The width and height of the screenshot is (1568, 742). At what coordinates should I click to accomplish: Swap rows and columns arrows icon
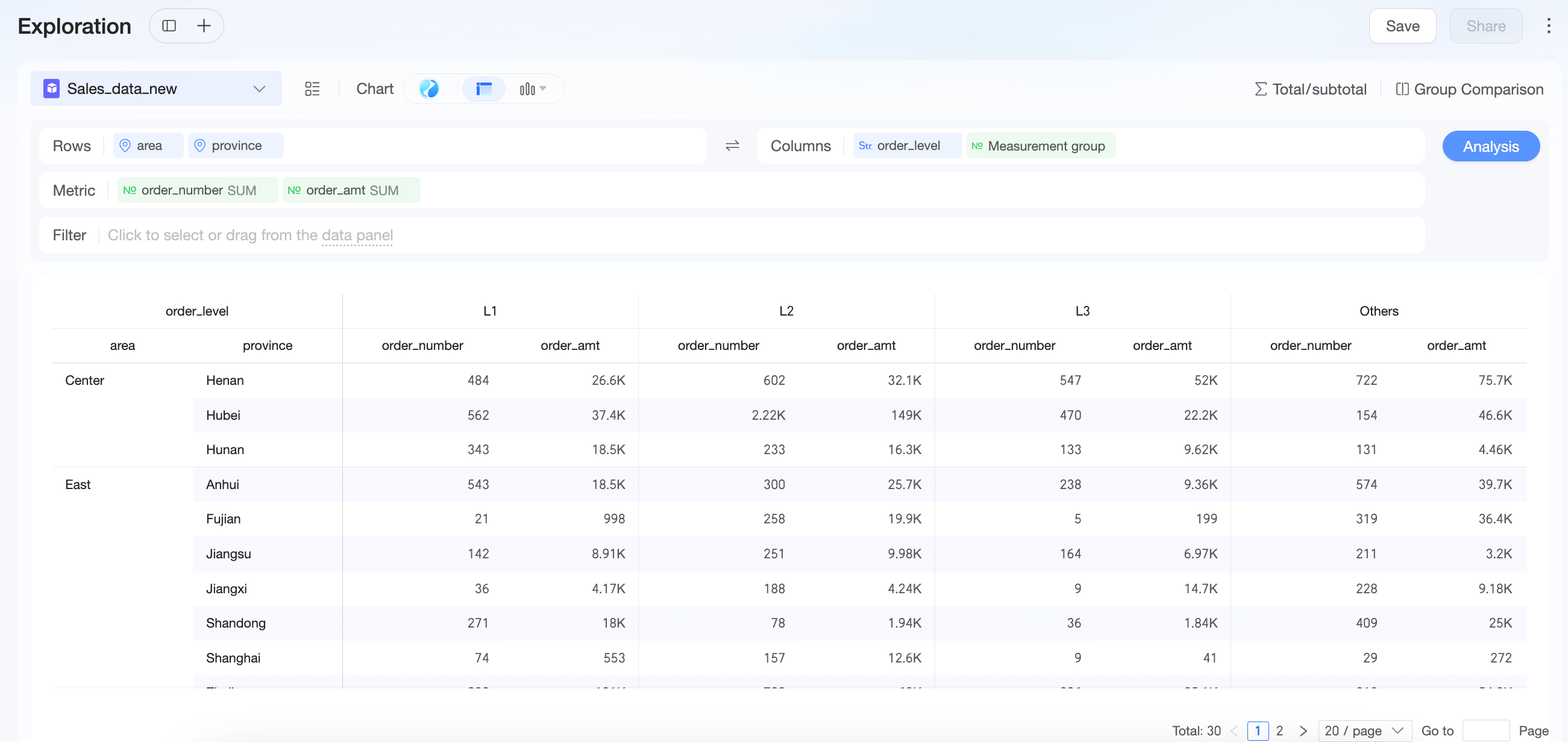(732, 146)
